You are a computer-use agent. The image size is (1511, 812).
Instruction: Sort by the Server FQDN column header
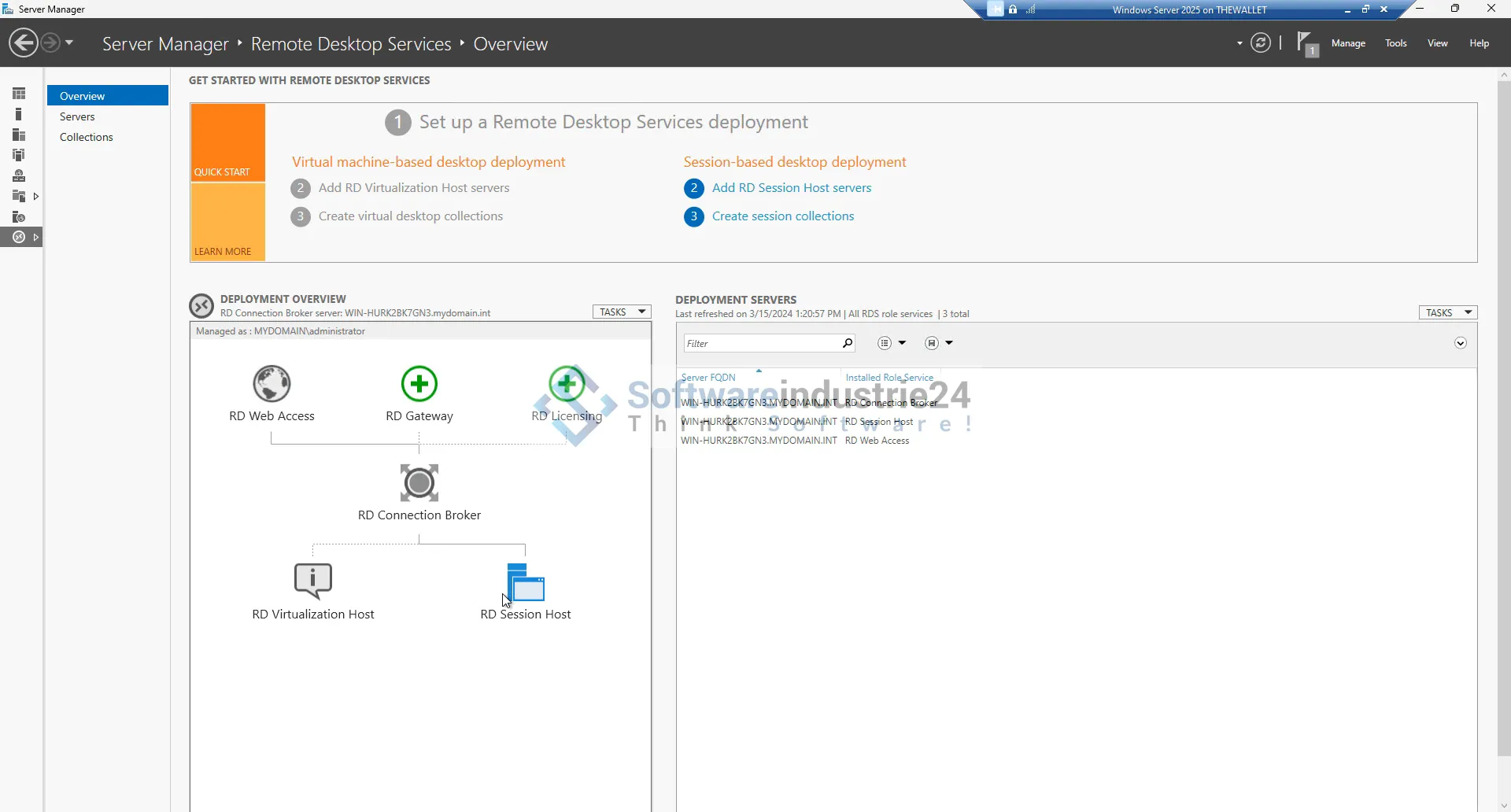[708, 378]
